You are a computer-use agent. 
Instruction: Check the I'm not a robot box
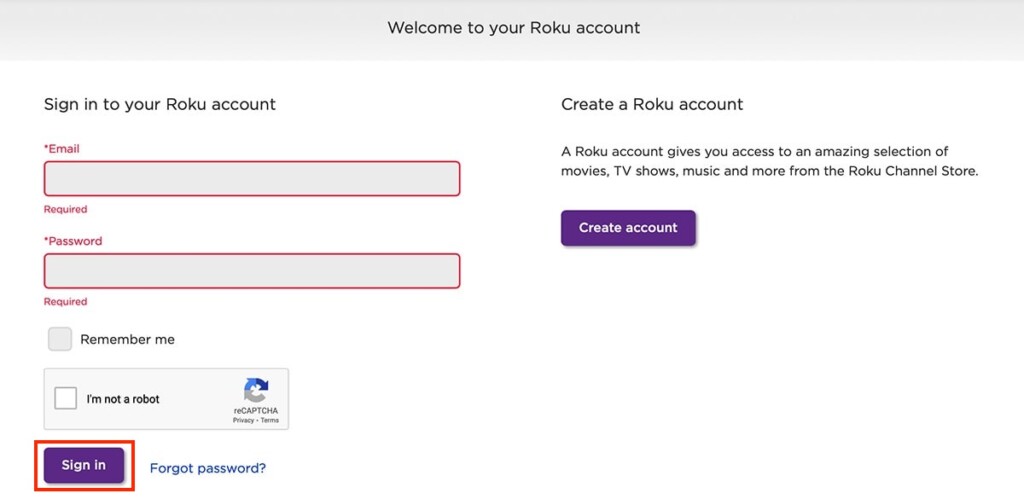coord(65,398)
